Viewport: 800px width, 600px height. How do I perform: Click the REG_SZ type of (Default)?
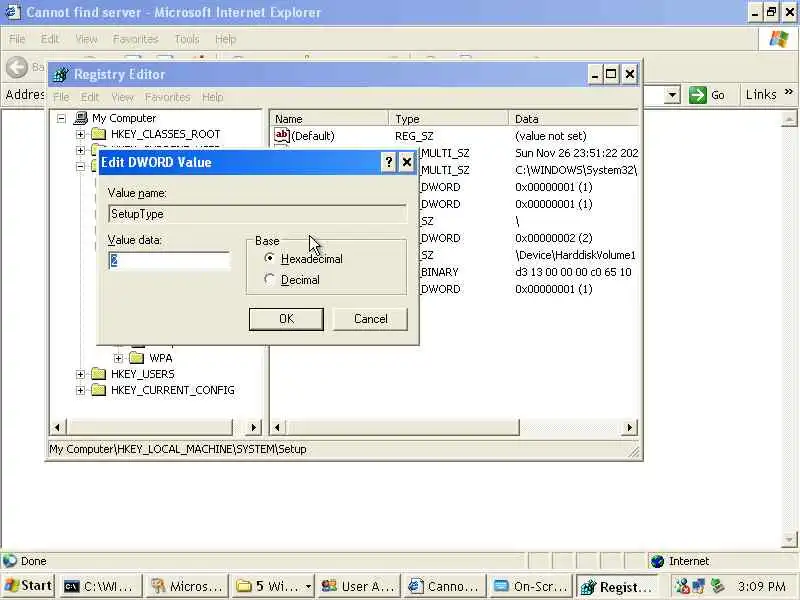pyautogui.click(x=414, y=136)
